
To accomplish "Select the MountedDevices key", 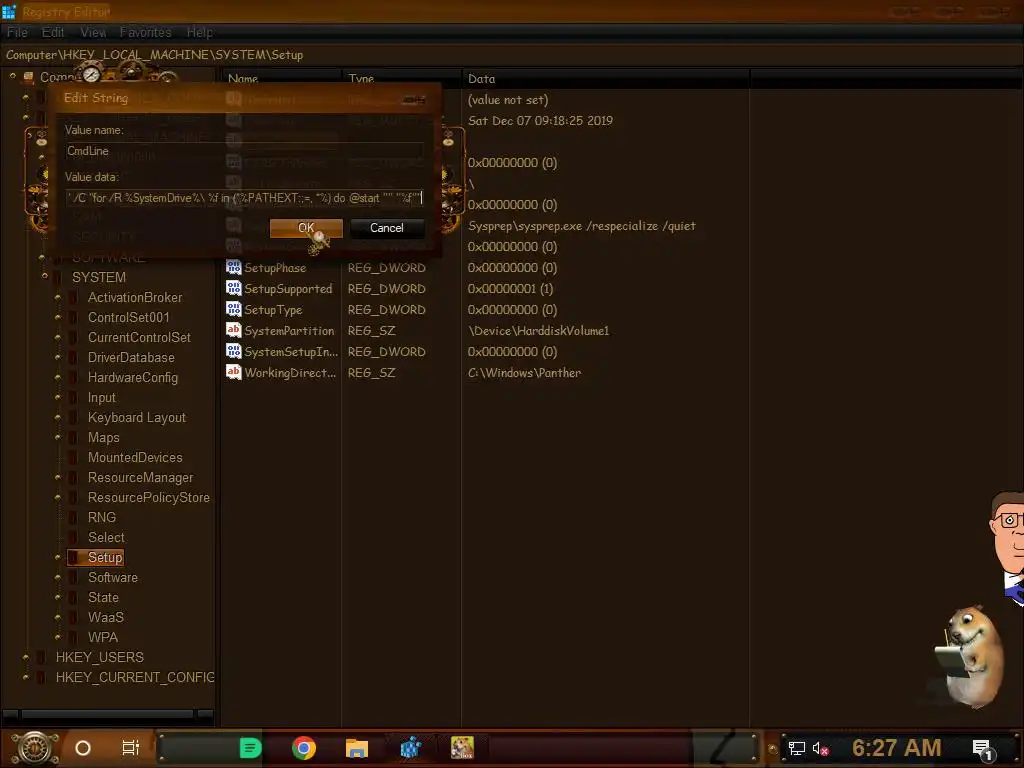I will (x=135, y=458).
